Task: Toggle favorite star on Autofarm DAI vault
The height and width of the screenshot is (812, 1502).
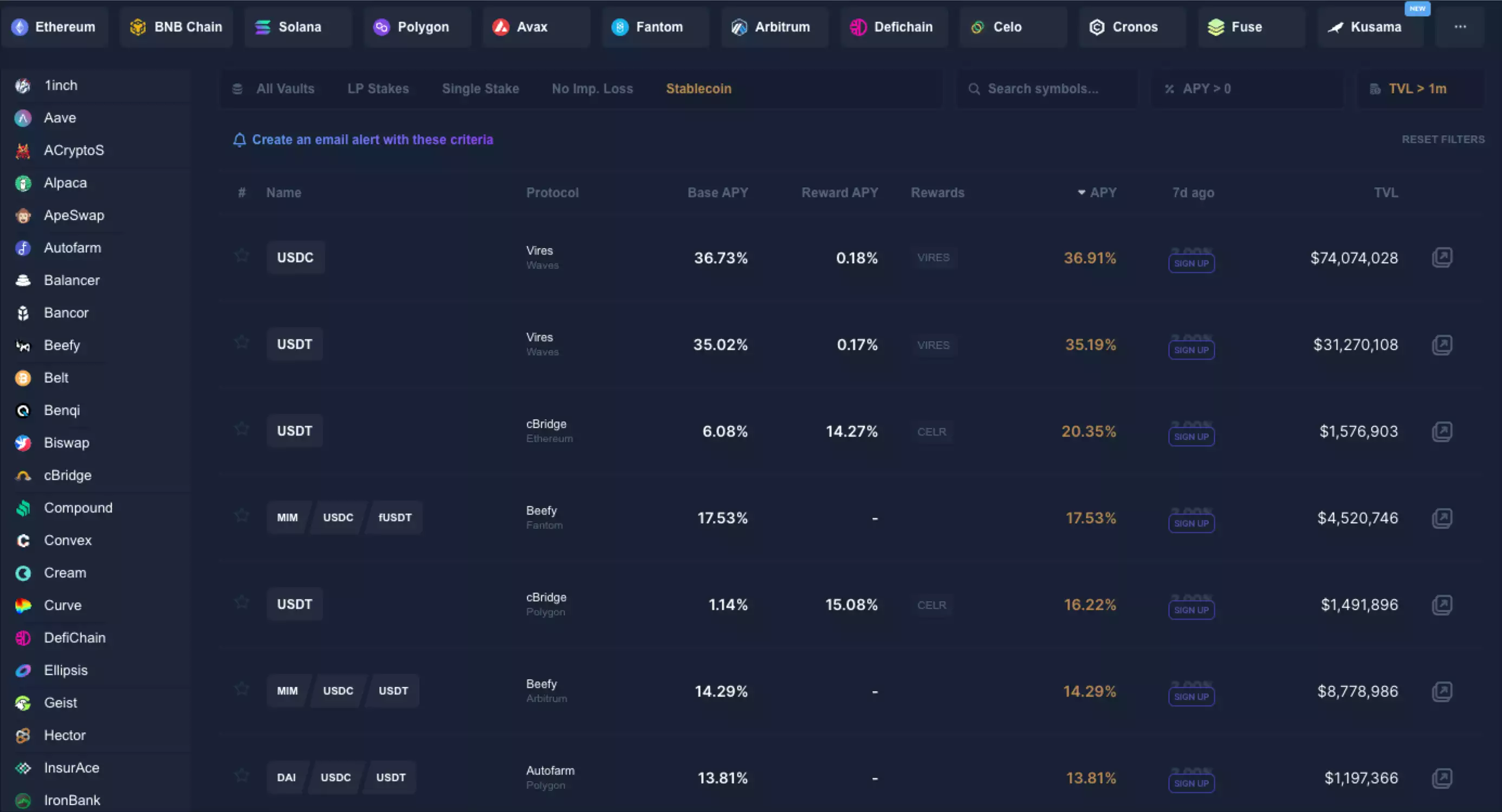Action: (x=242, y=775)
